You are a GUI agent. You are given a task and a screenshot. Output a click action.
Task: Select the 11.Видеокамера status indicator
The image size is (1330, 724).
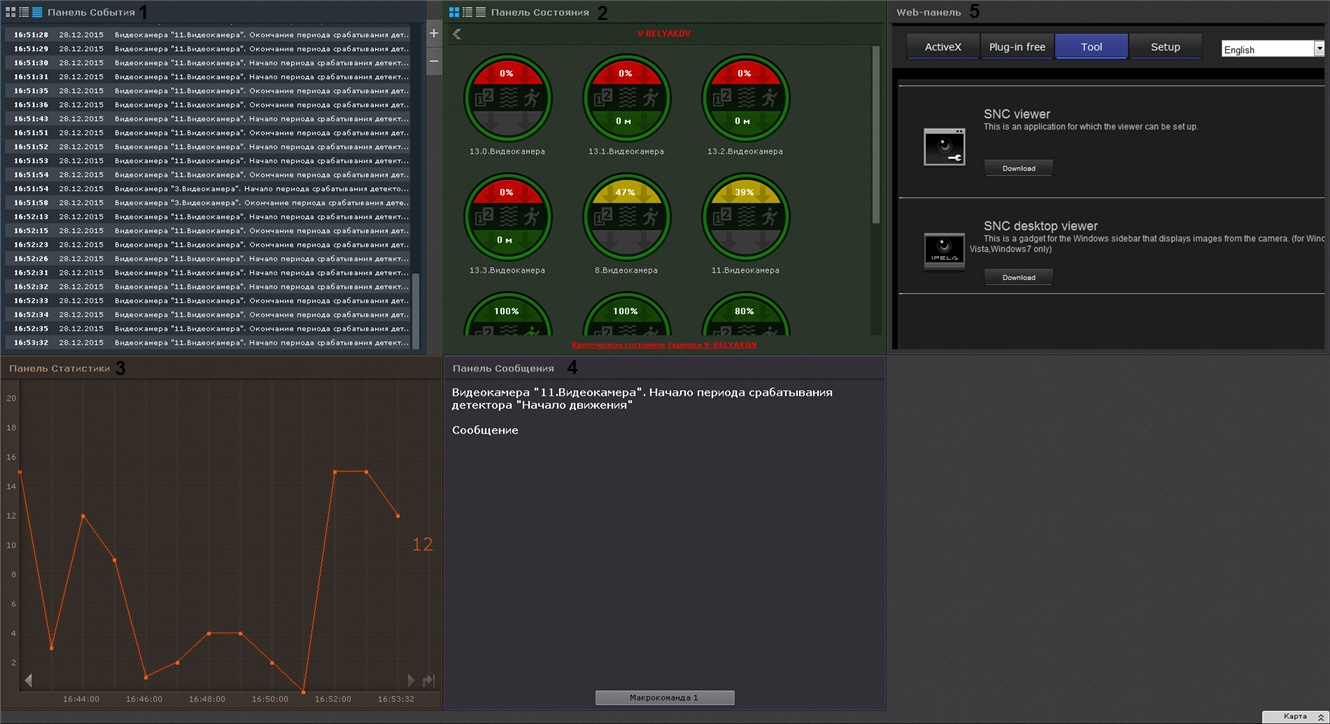pyautogui.click(x=745, y=217)
